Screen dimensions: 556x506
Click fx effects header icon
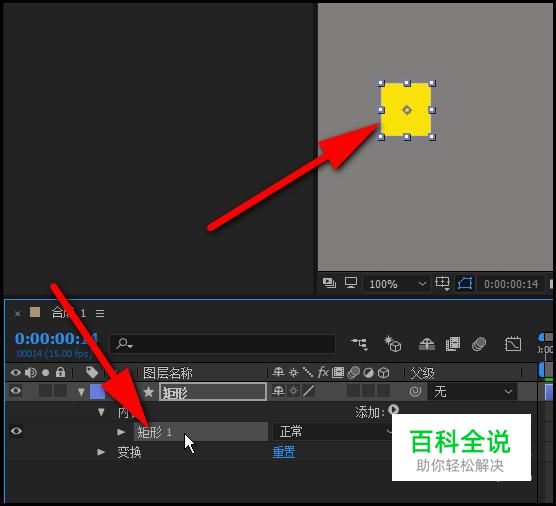[323, 372]
